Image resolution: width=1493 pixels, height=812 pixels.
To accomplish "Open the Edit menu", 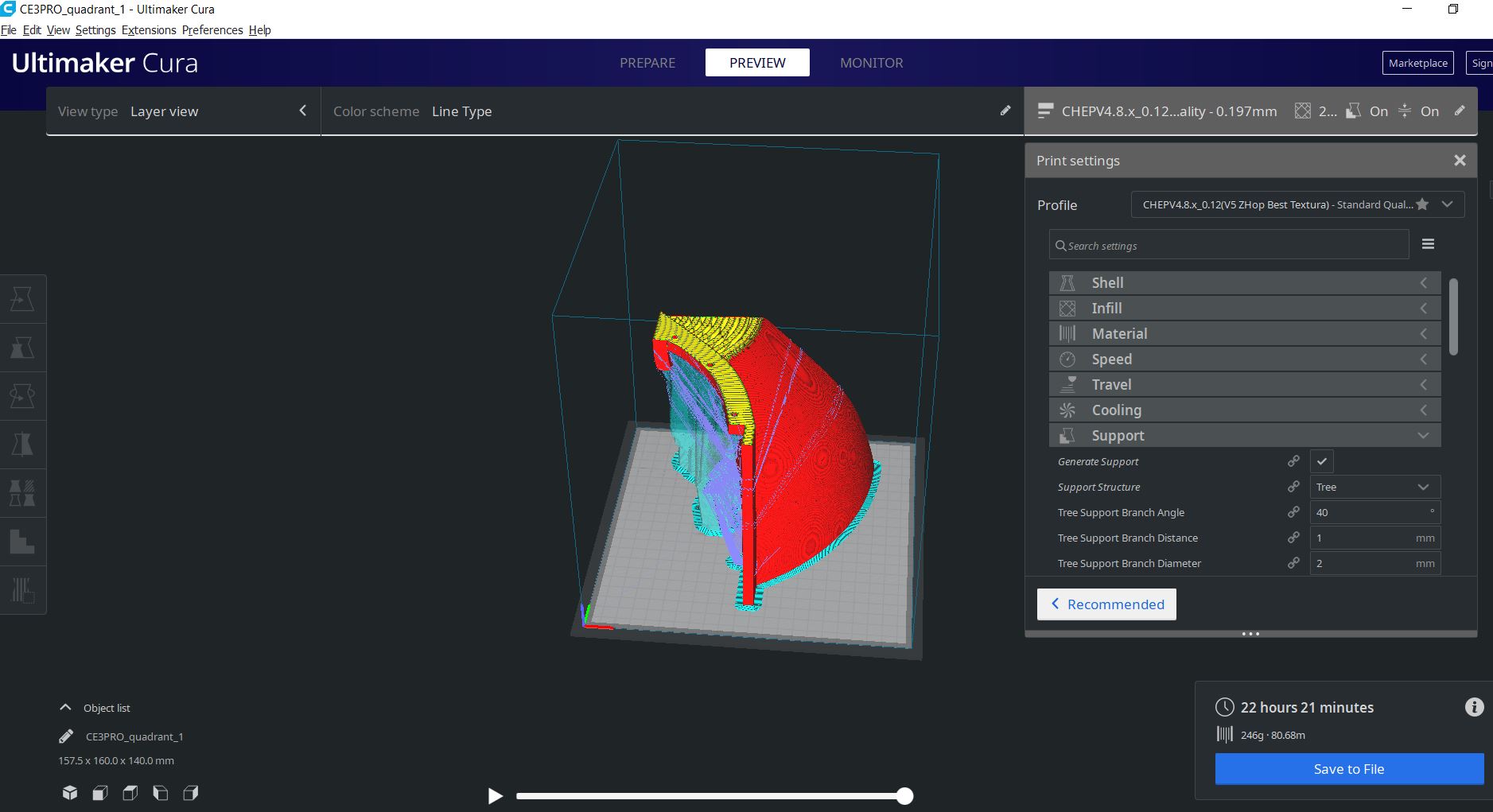I will click(32, 30).
